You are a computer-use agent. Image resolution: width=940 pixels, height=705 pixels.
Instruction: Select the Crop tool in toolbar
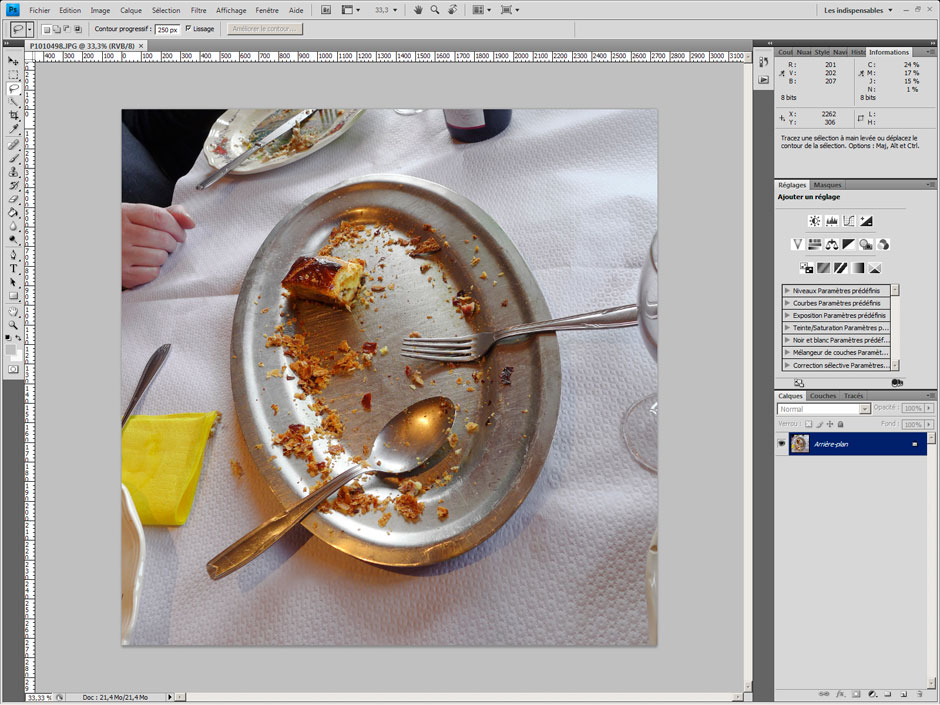[x=14, y=115]
